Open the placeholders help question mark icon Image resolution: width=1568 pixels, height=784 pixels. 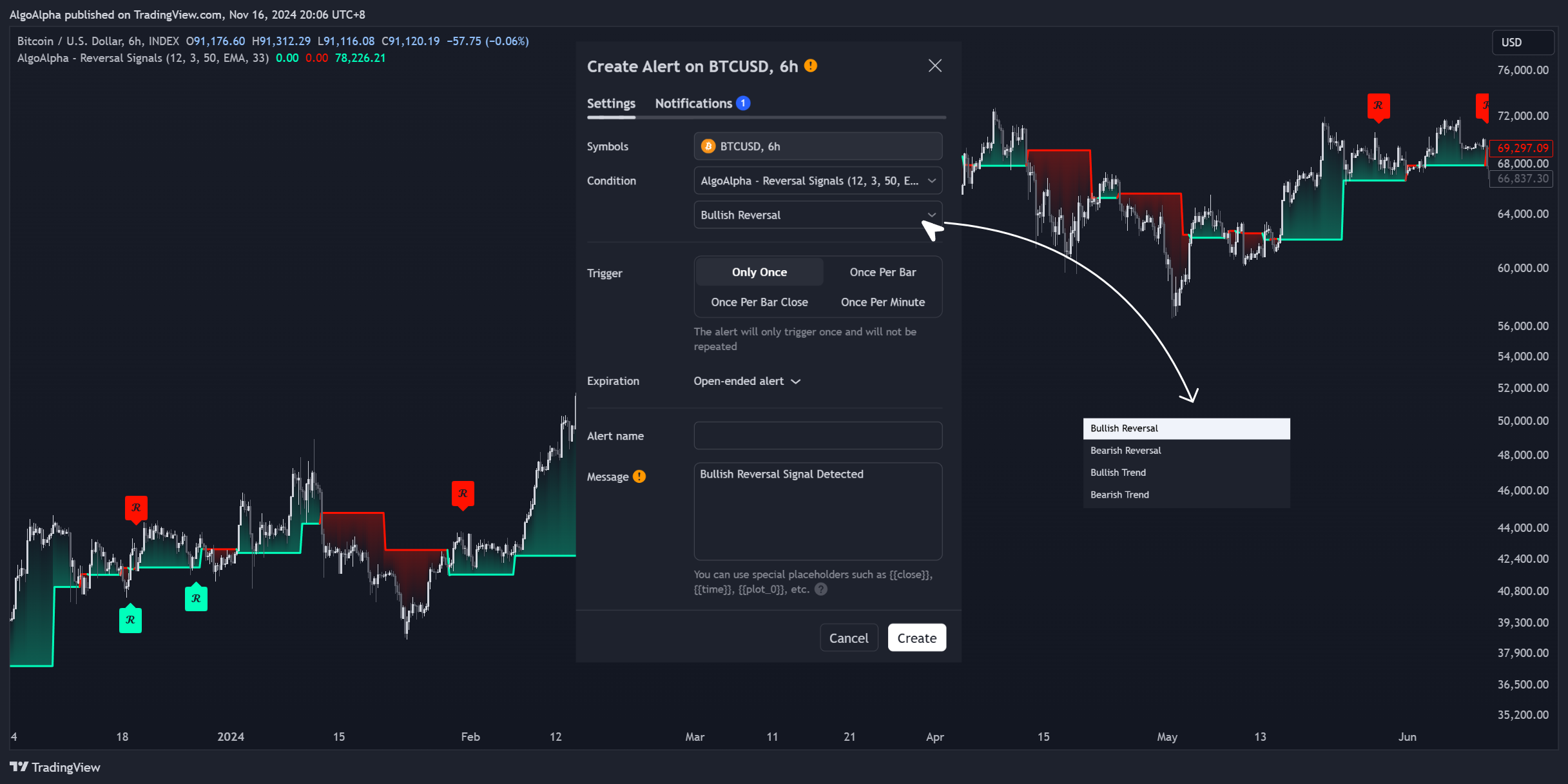point(820,589)
